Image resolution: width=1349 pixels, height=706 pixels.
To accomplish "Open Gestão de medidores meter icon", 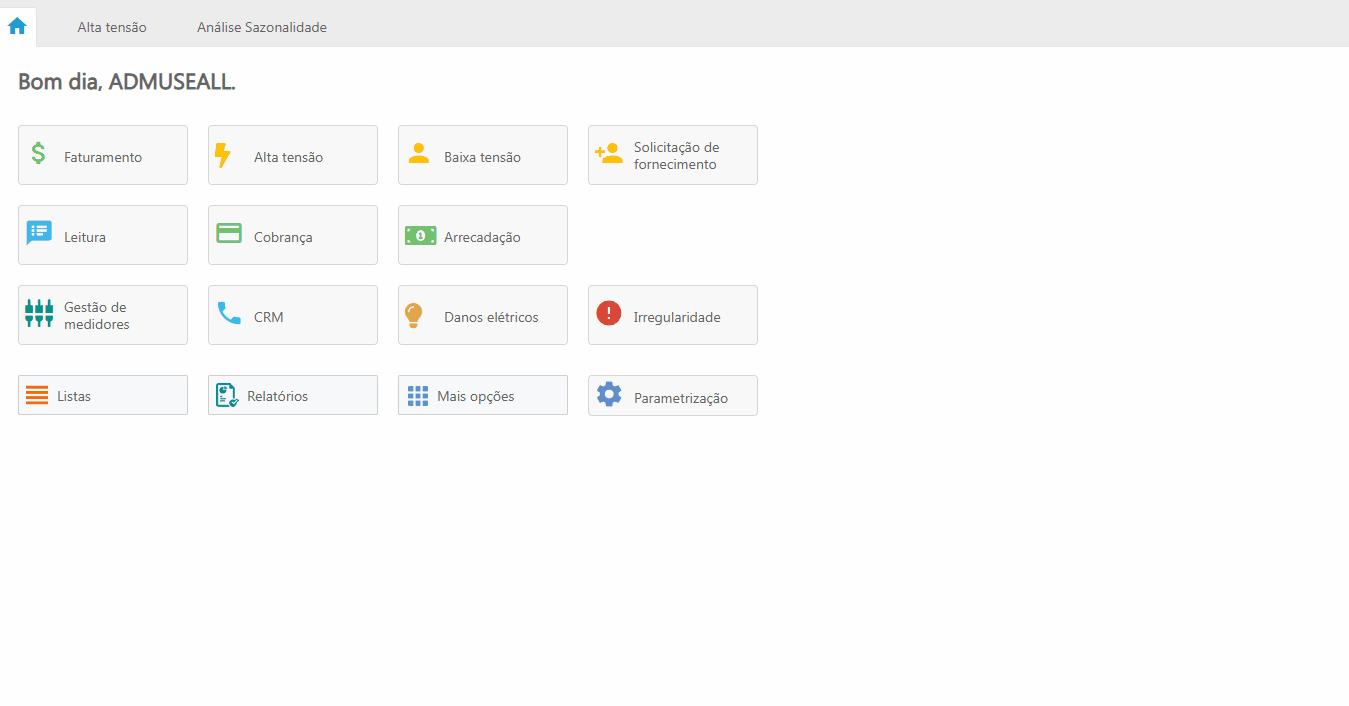I will coord(39,314).
